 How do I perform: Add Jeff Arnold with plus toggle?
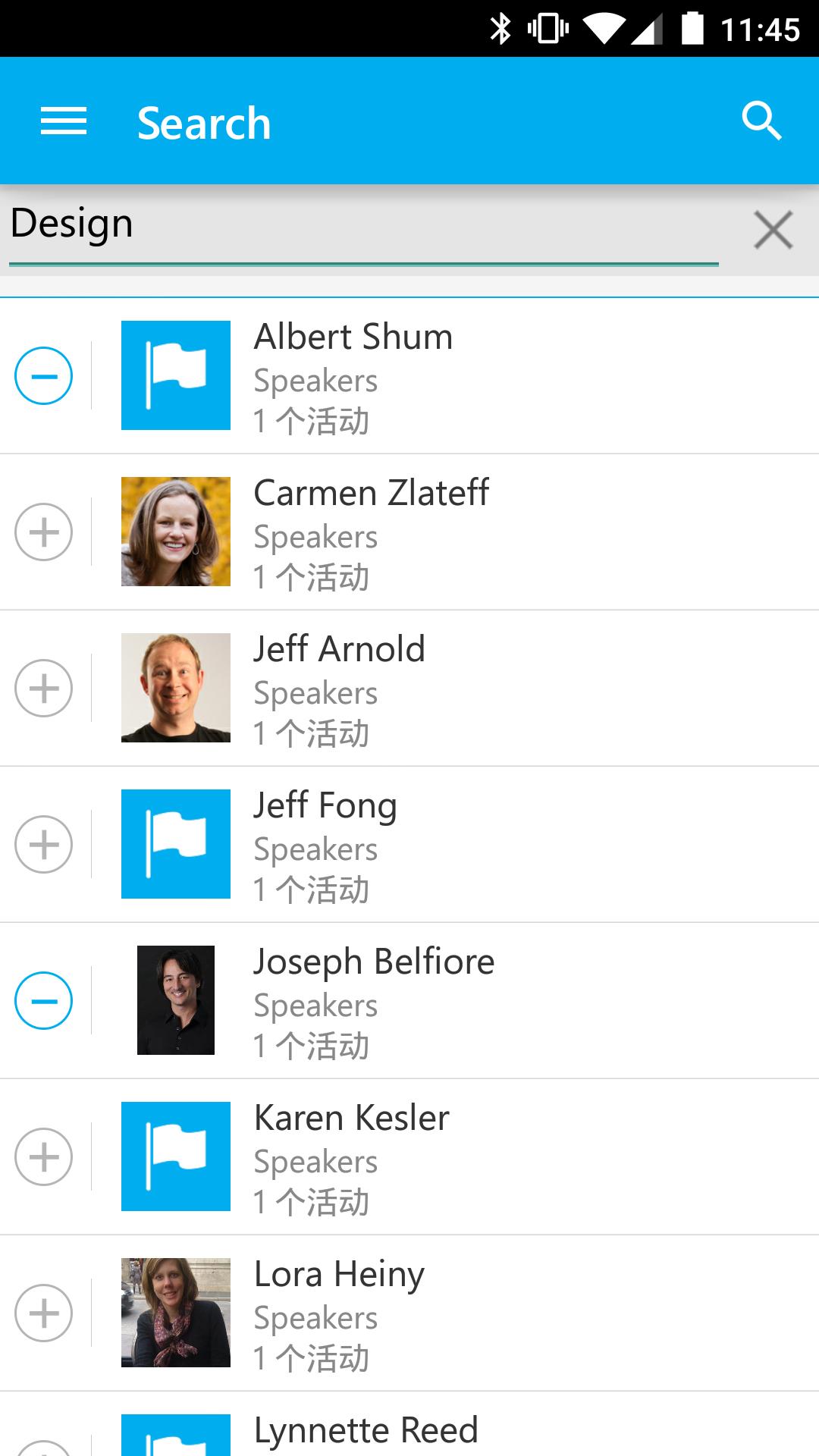tap(44, 689)
